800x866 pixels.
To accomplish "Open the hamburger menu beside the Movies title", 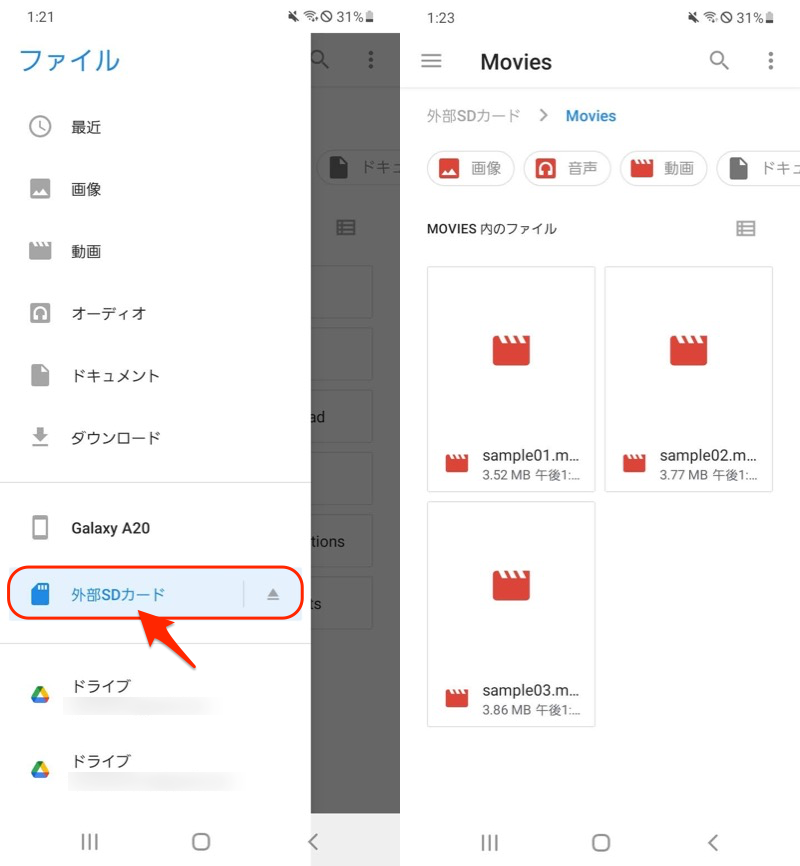I will pos(431,61).
